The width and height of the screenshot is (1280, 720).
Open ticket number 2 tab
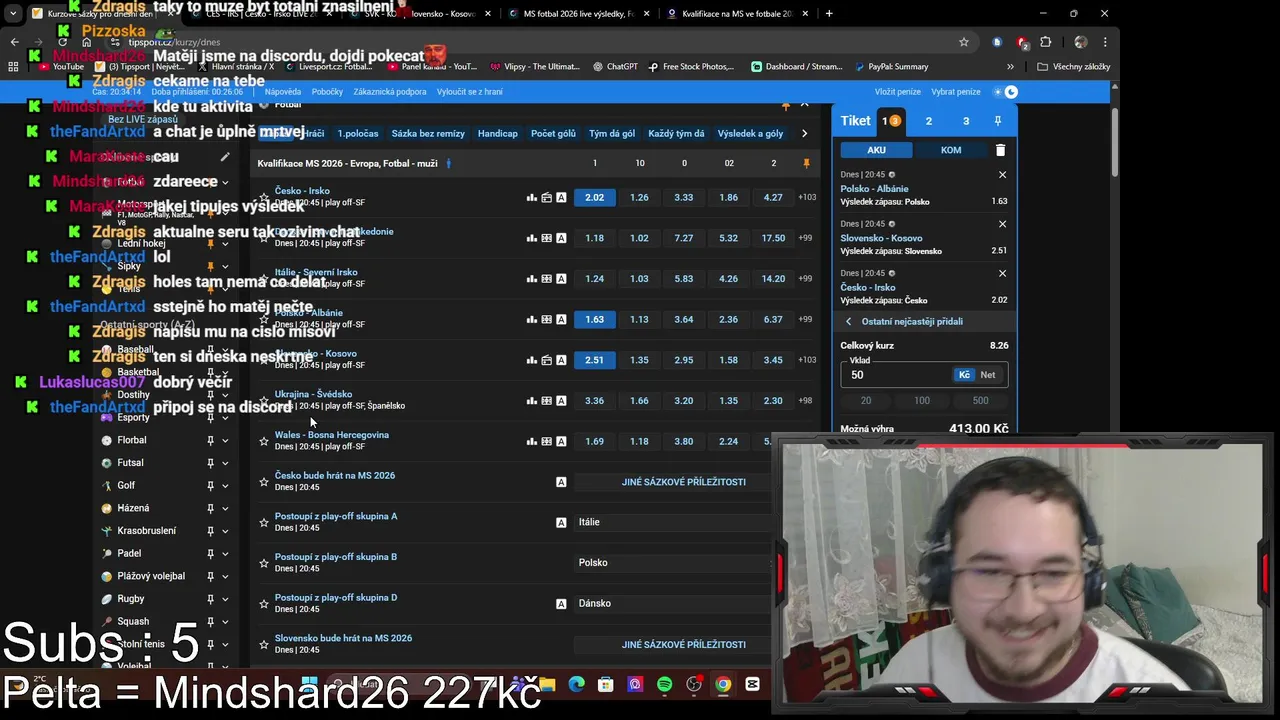coord(928,121)
